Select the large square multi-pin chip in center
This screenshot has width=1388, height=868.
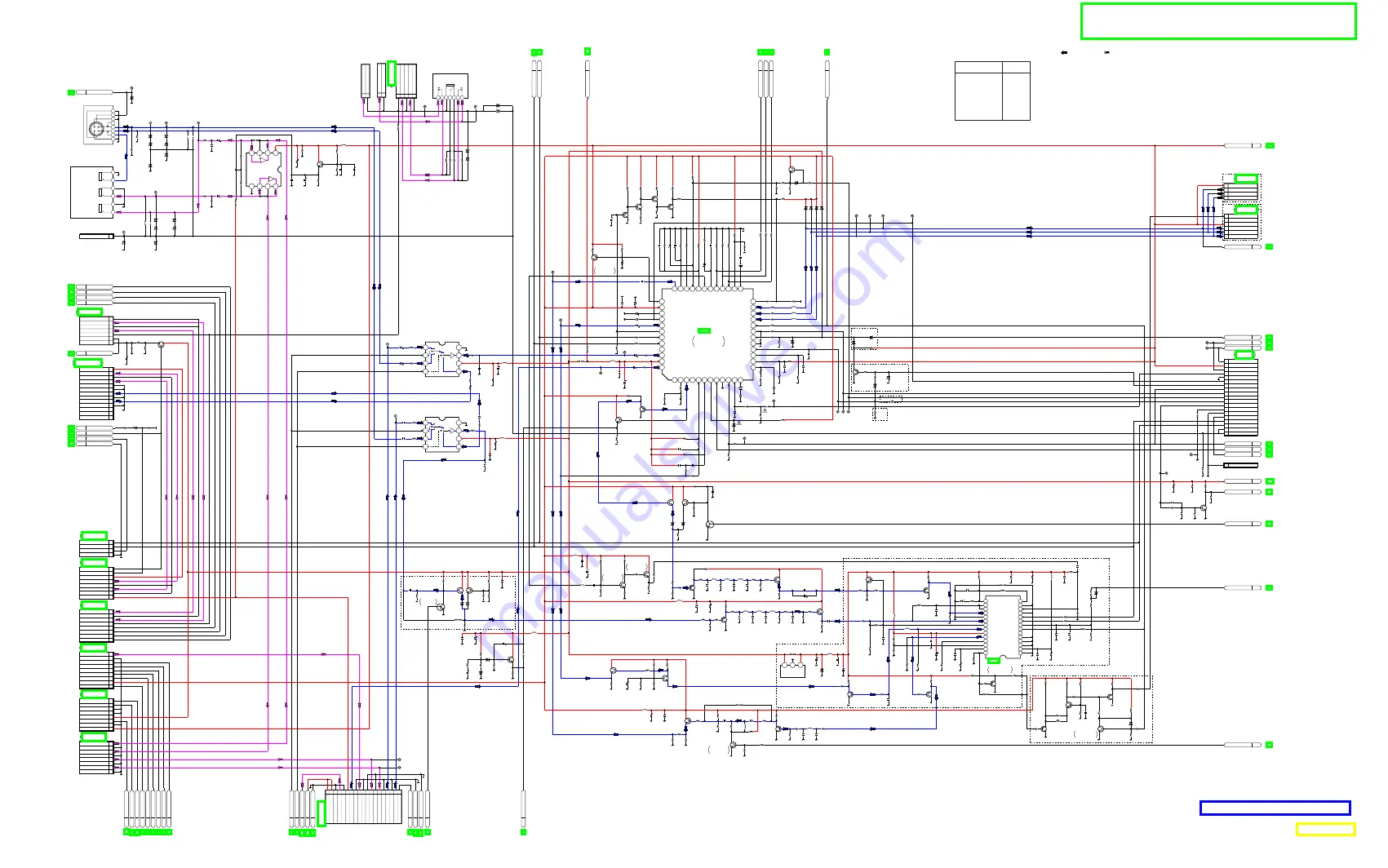click(x=707, y=334)
